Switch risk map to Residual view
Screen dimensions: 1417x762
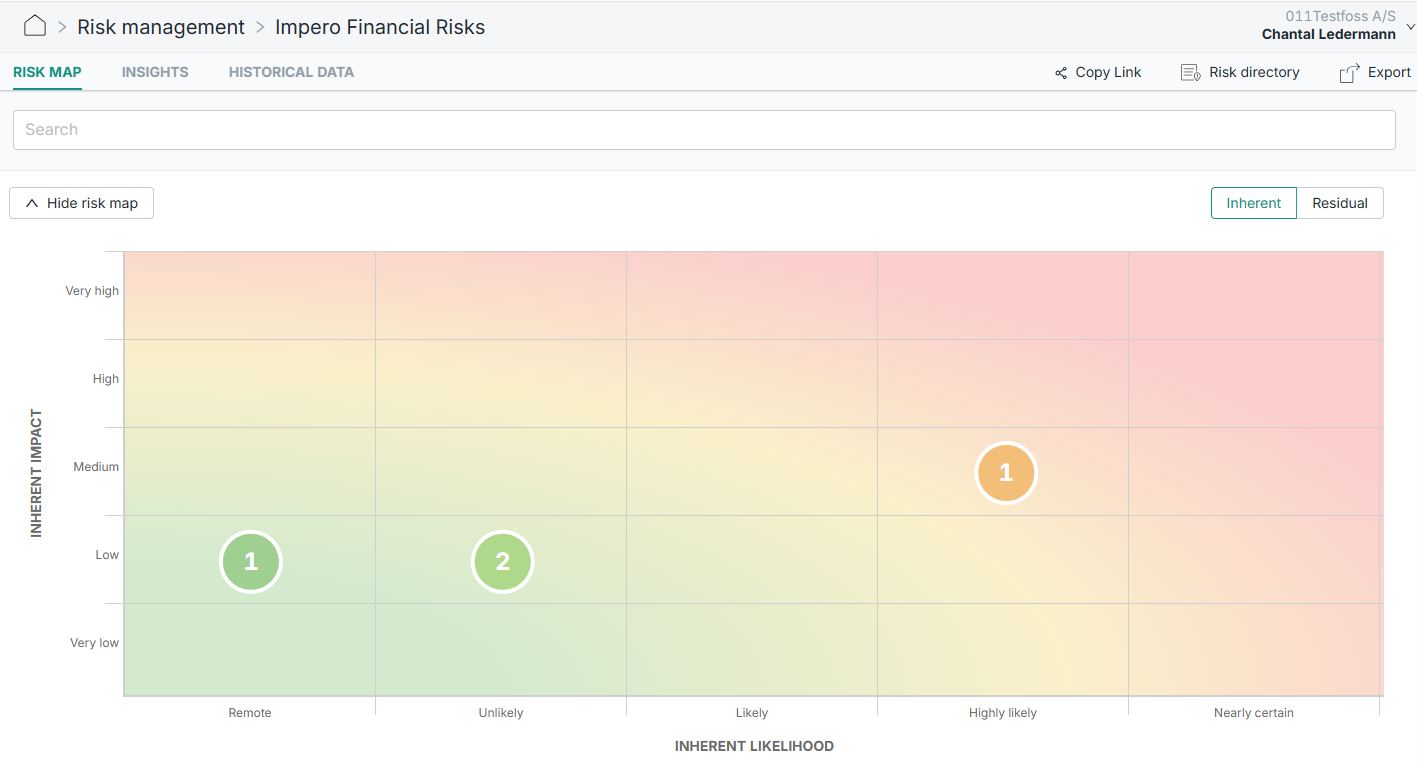pos(1339,203)
